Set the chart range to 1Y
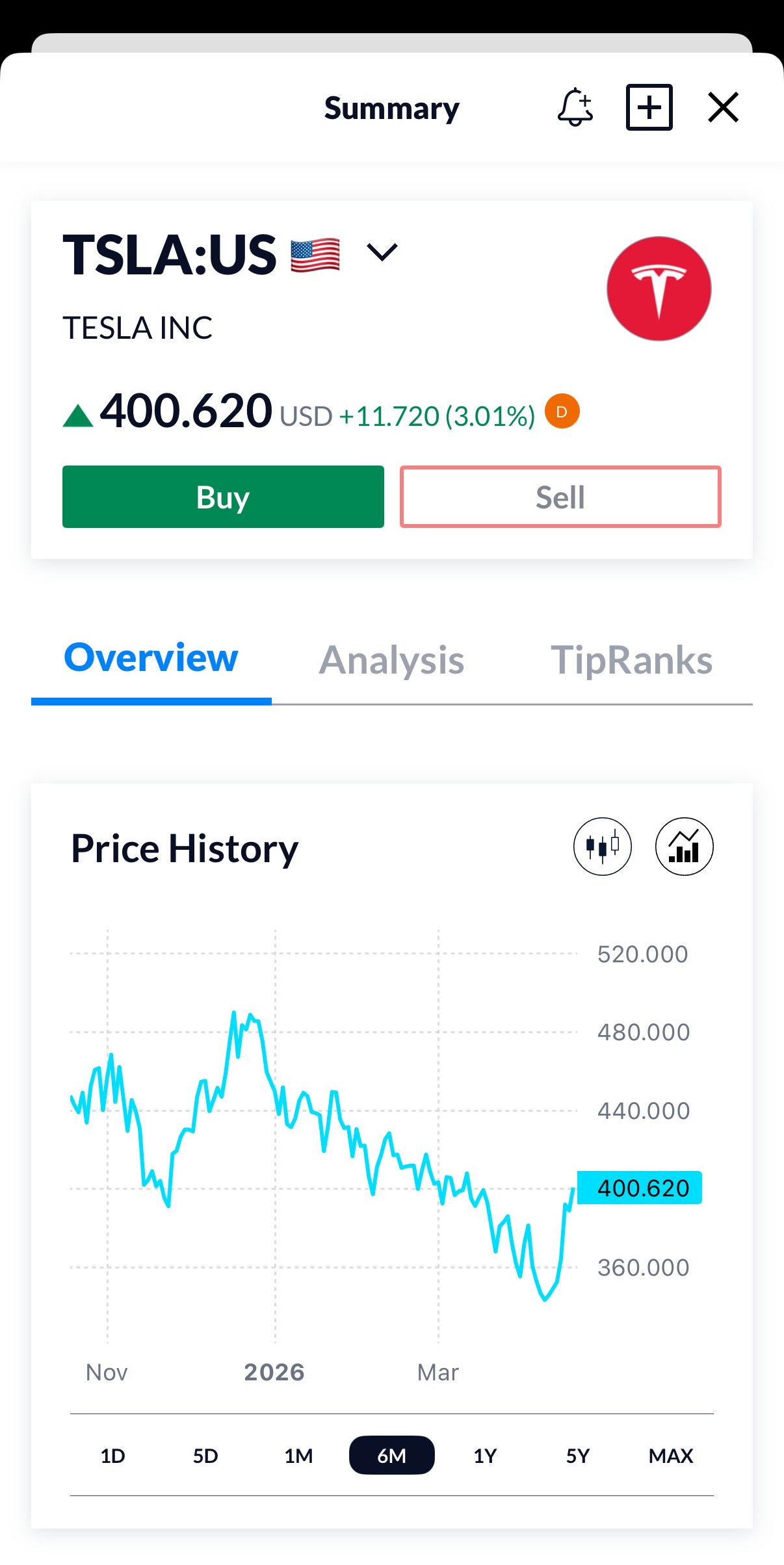Screen dimensions: 784x1565 pos(485,1456)
